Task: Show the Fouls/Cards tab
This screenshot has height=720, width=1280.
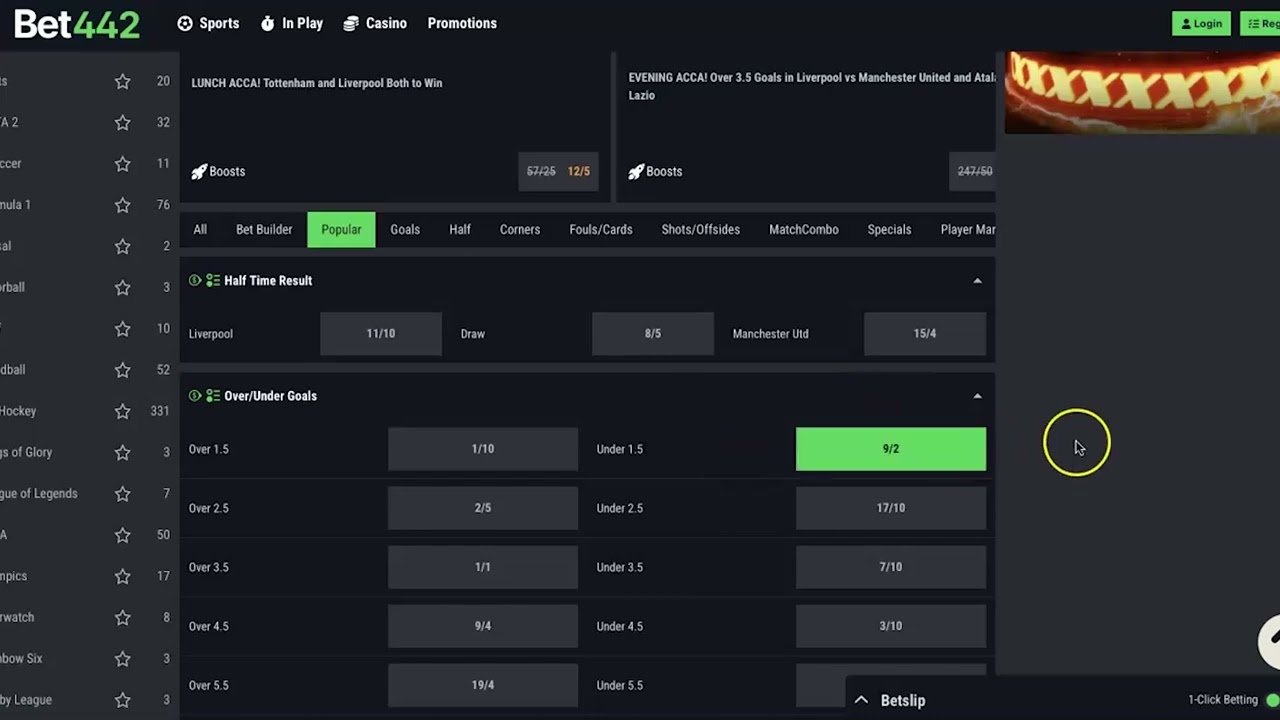Action: [x=601, y=229]
